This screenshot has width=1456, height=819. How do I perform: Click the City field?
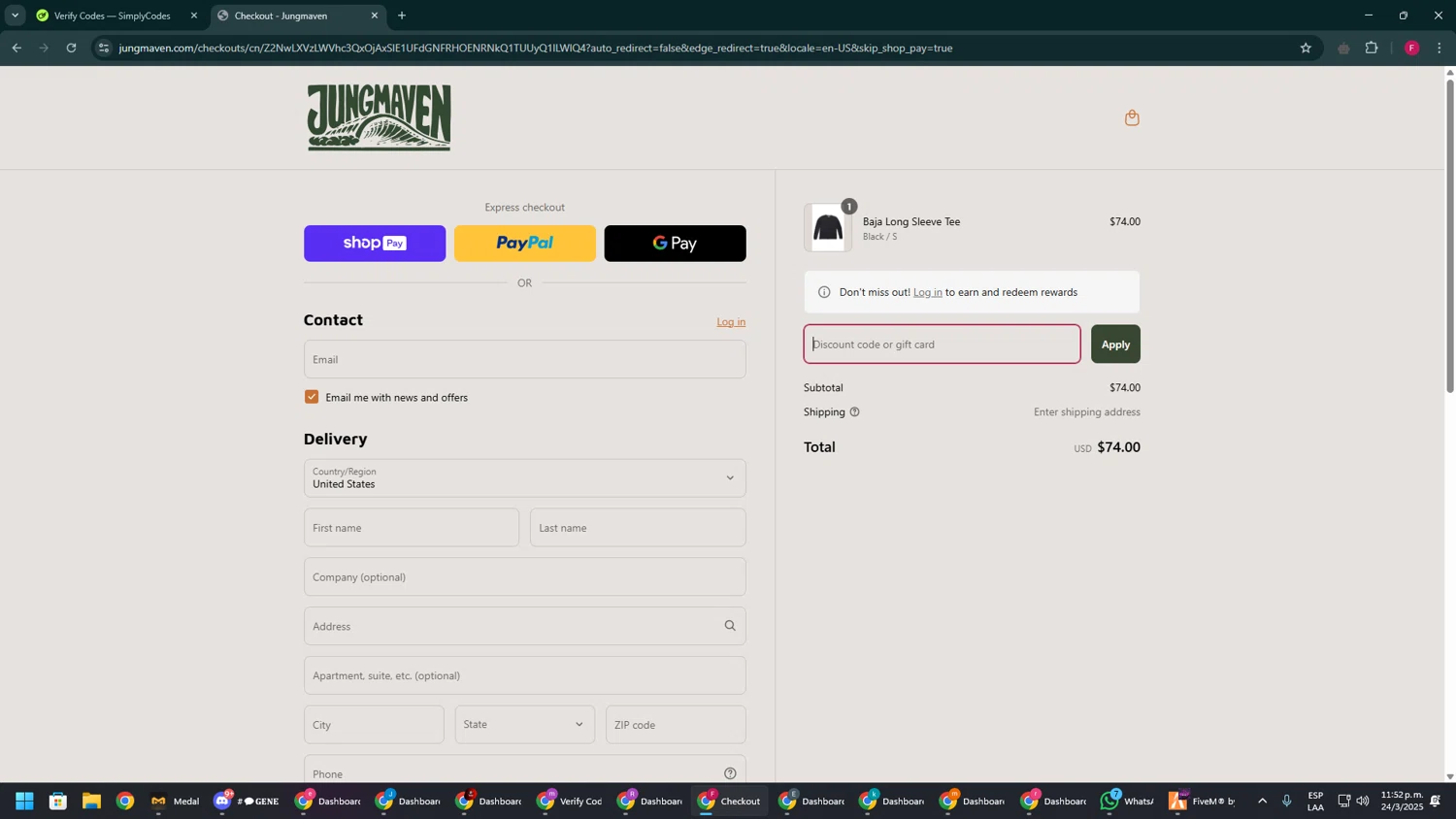pos(374,725)
